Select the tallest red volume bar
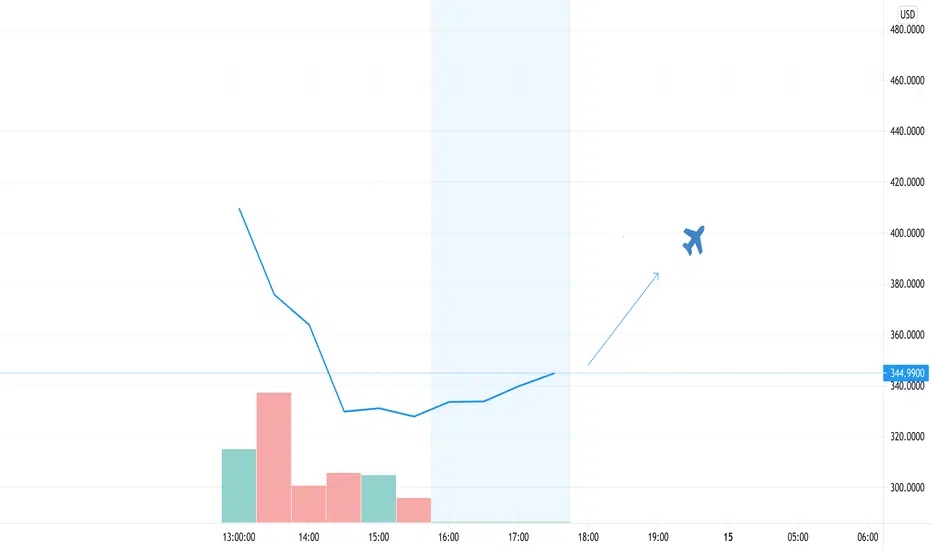 pos(274,457)
